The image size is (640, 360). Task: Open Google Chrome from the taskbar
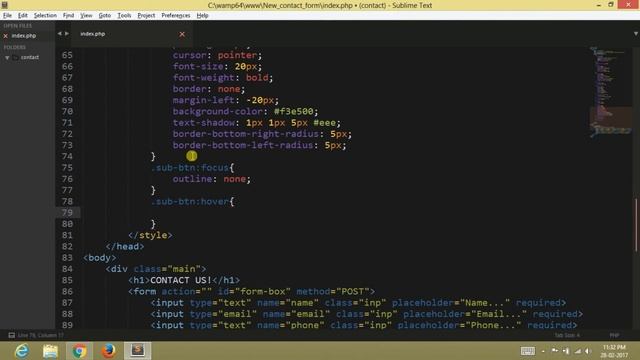[80, 351]
